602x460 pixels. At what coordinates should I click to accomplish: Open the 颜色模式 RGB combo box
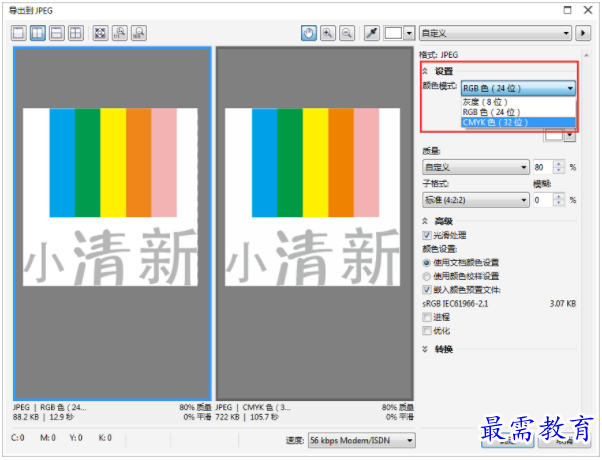[518, 88]
